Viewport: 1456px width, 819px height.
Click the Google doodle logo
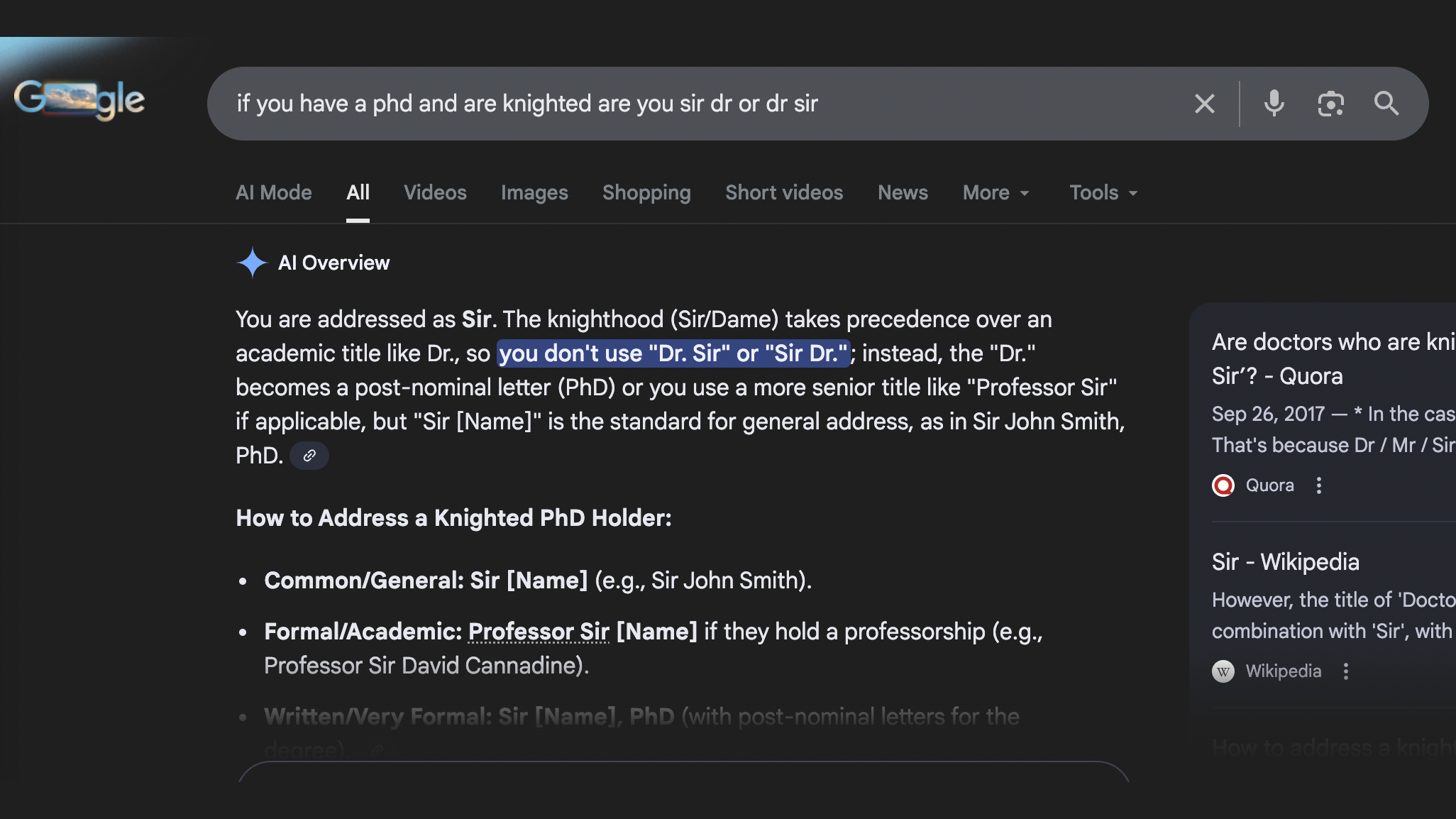(79, 100)
